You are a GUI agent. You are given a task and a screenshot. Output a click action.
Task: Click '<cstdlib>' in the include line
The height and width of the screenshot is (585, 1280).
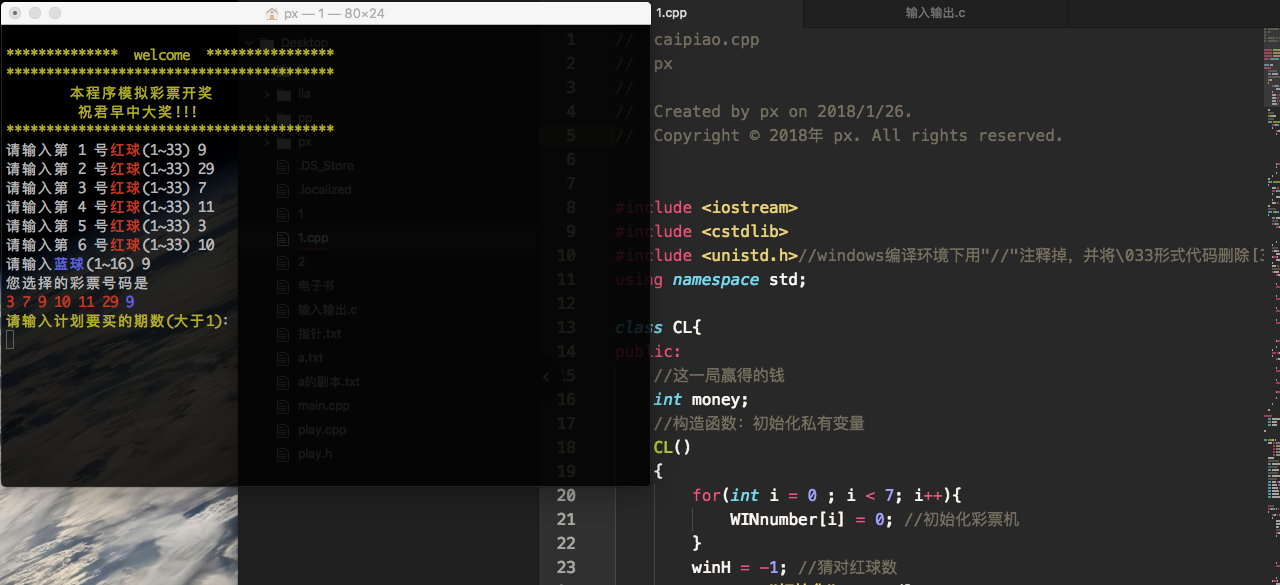[x=745, y=232]
